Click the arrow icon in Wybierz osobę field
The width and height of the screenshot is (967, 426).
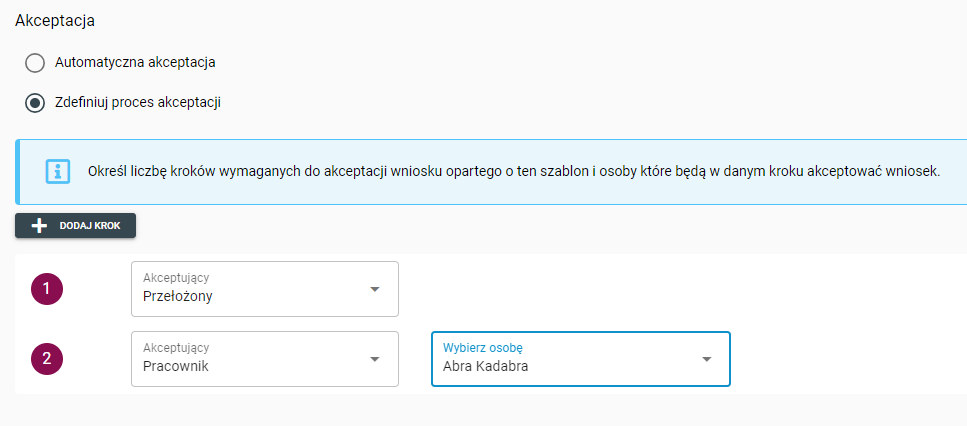tap(706, 359)
